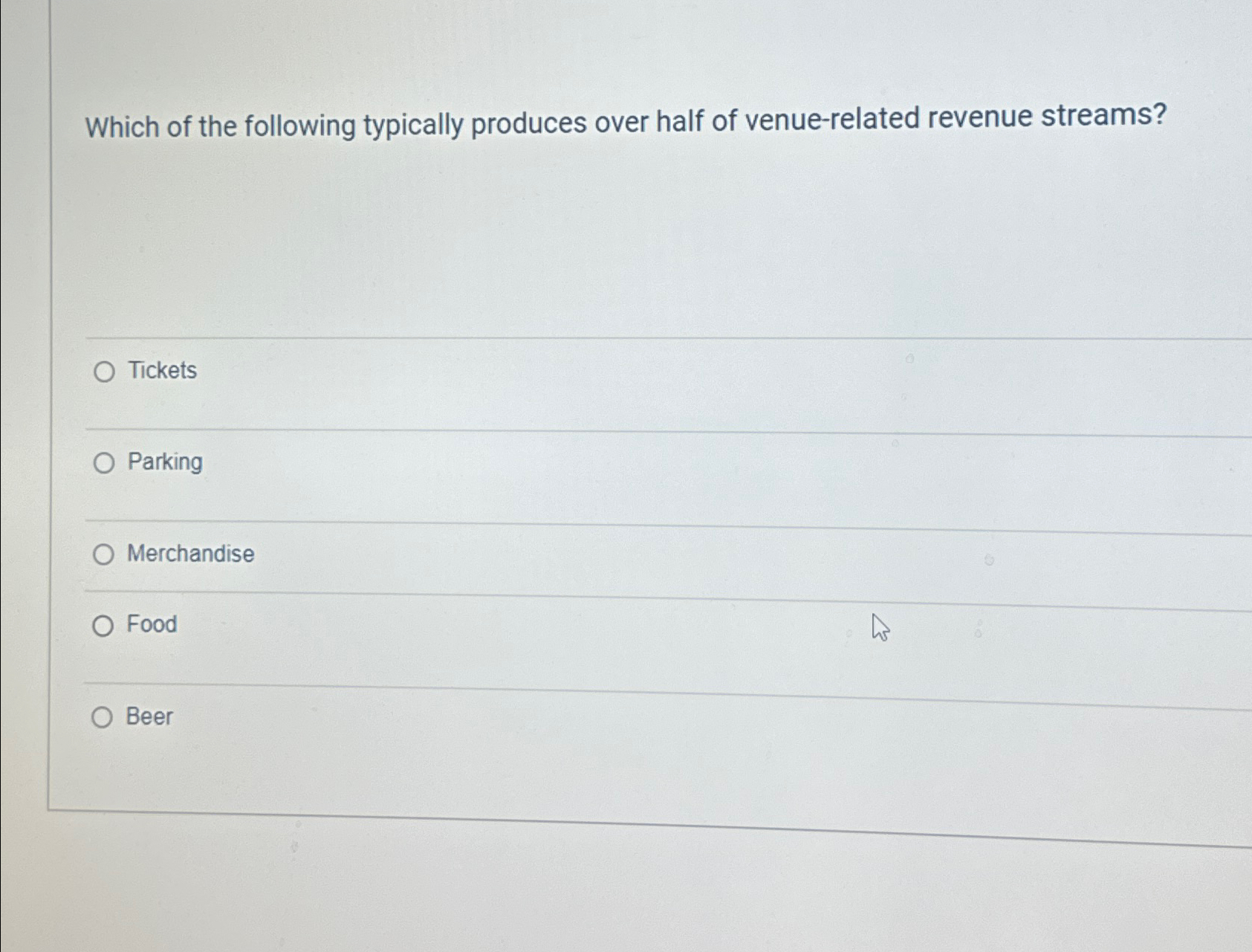Click the Food answer label text
Image resolution: width=1252 pixels, height=952 pixels.
pos(152,624)
